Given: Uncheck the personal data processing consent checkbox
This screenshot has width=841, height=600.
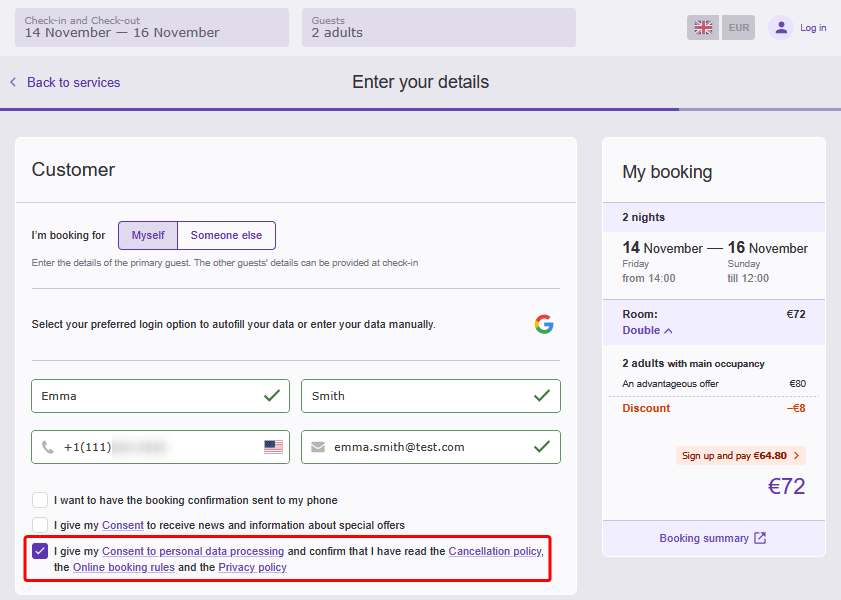Looking at the screenshot, I should click(x=40, y=551).
